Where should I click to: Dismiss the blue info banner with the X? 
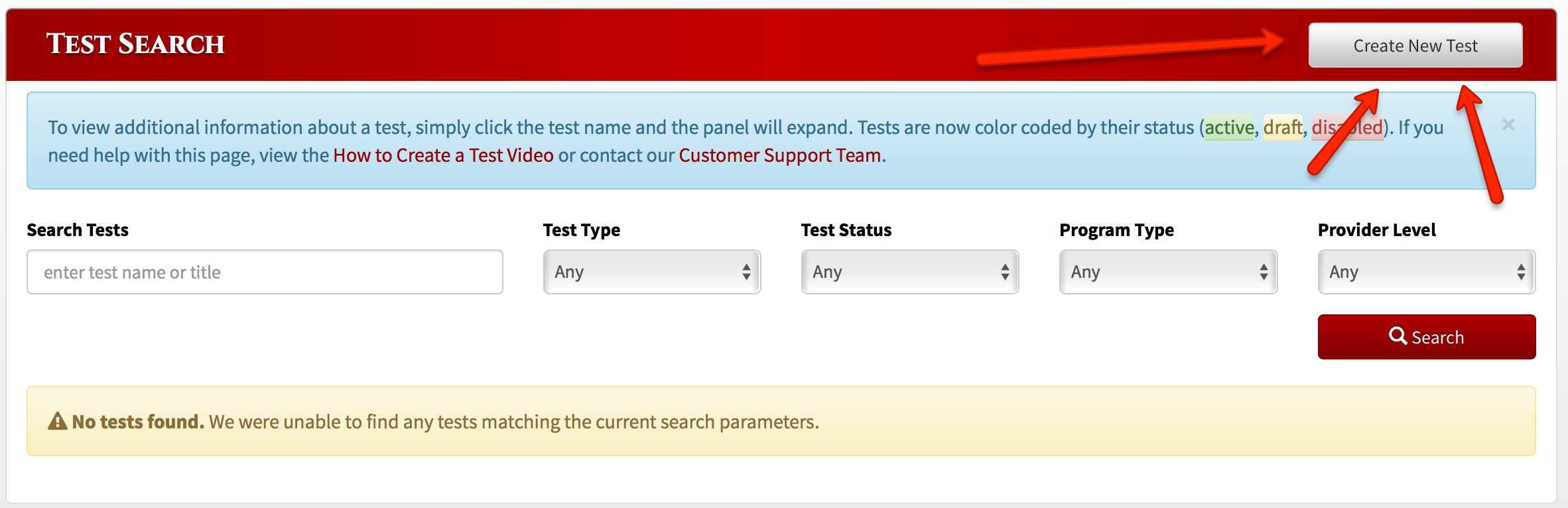1508,125
